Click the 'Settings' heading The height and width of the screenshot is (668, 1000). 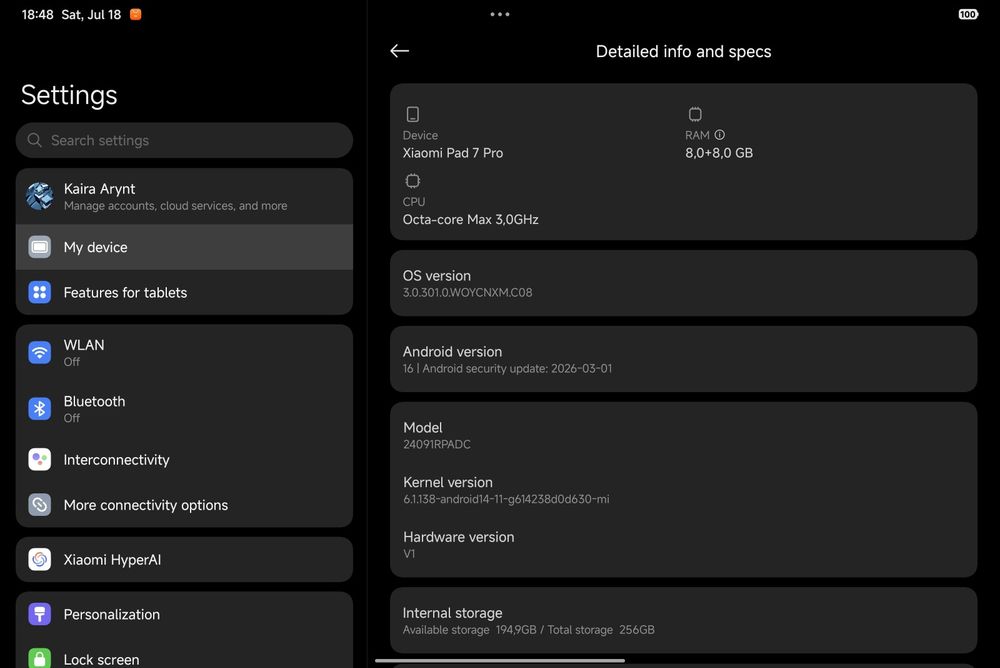click(69, 95)
